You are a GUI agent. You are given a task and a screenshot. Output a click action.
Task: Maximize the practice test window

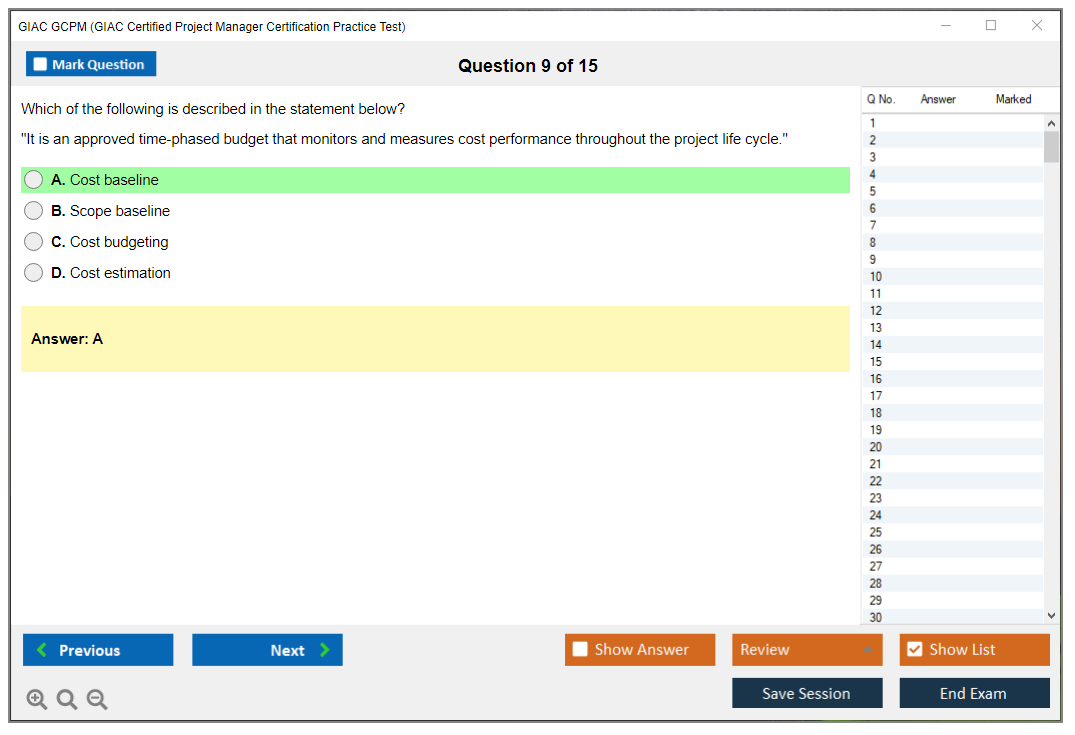(991, 26)
